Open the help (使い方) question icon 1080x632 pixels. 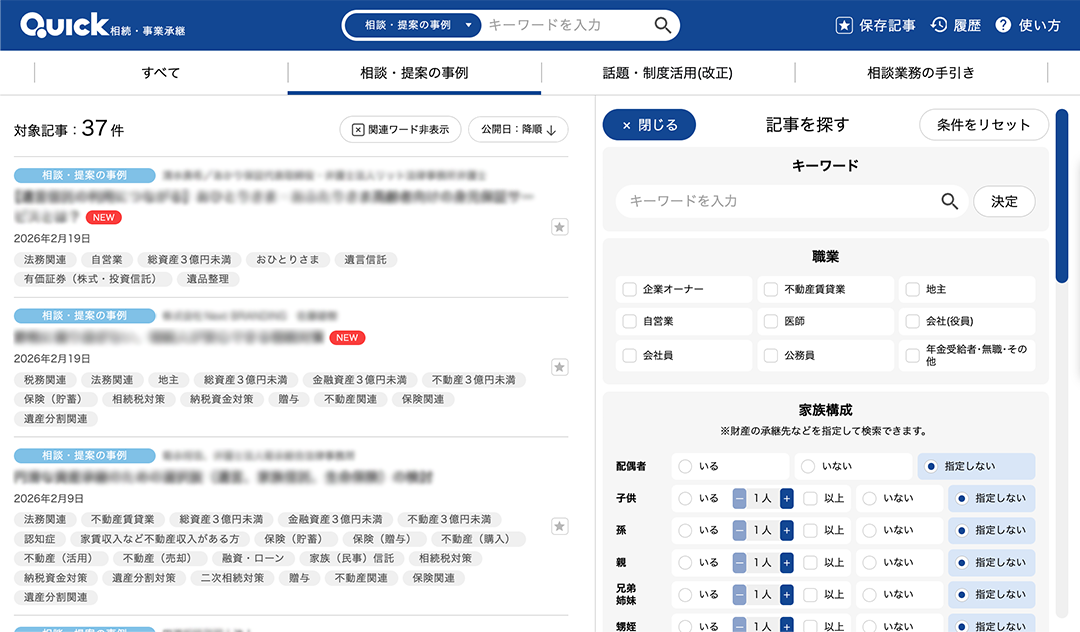pyautogui.click(x=1003, y=25)
